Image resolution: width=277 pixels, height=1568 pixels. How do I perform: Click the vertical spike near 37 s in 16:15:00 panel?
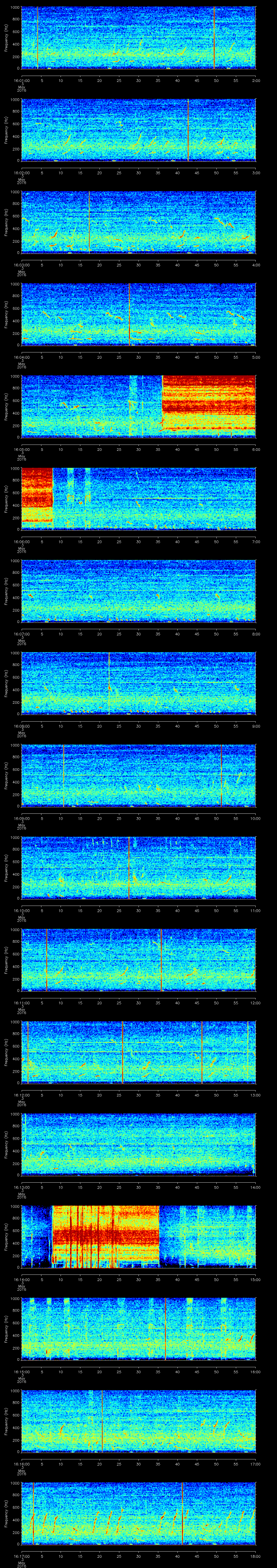pyautogui.click(x=166, y=1328)
